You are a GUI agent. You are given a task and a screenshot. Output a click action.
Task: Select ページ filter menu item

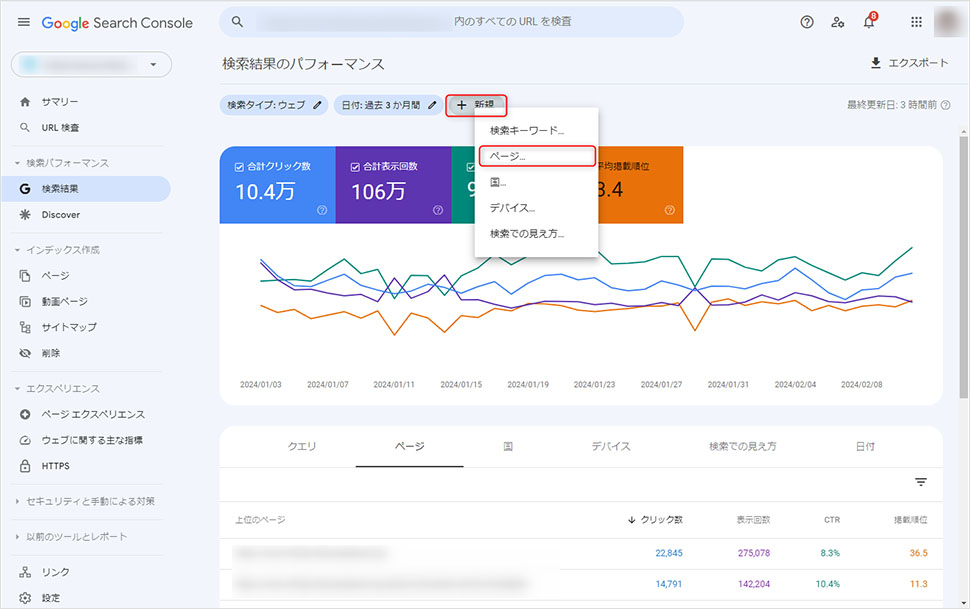pyautogui.click(x=536, y=157)
